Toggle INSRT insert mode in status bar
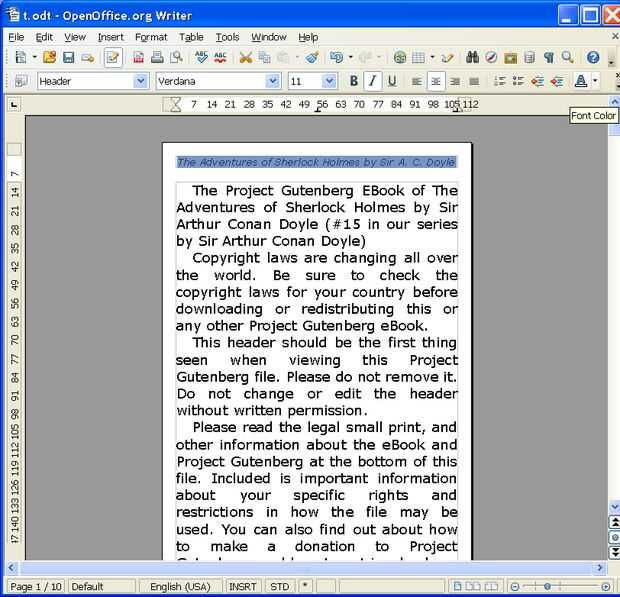The height and width of the screenshot is (597, 620). click(243, 586)
